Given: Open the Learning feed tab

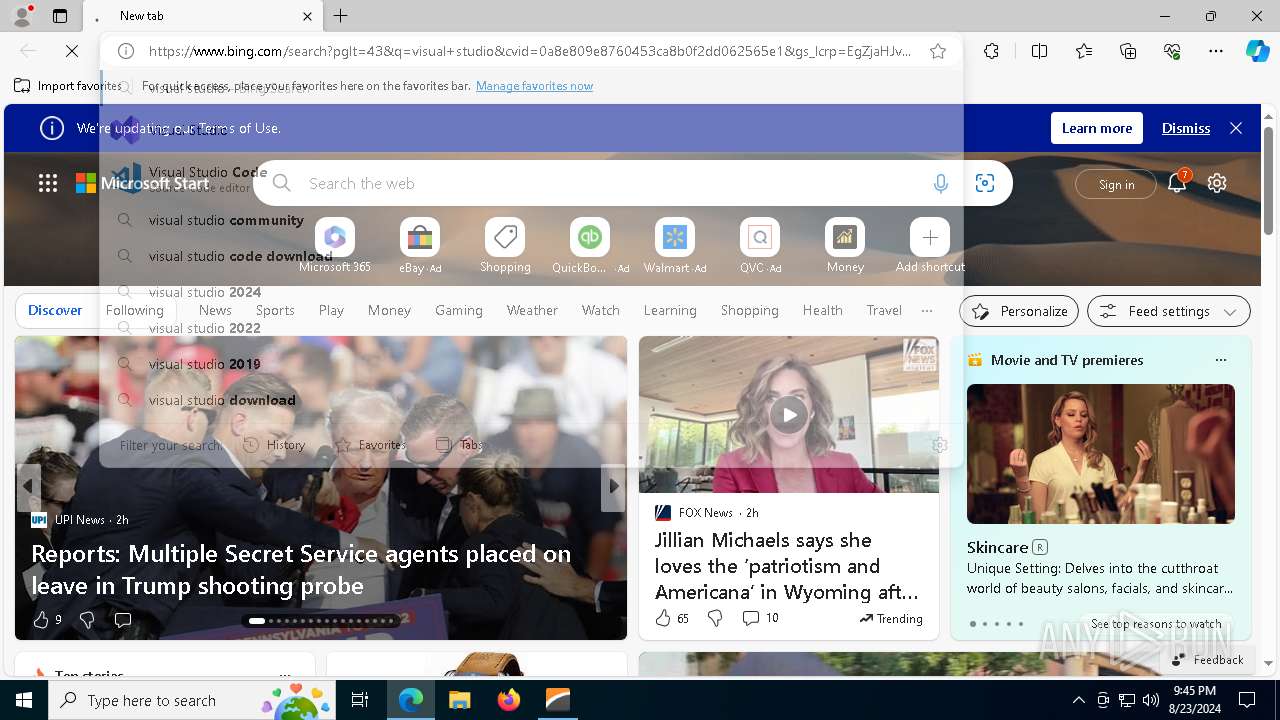Looking at the screenshot, I should 670,310.
